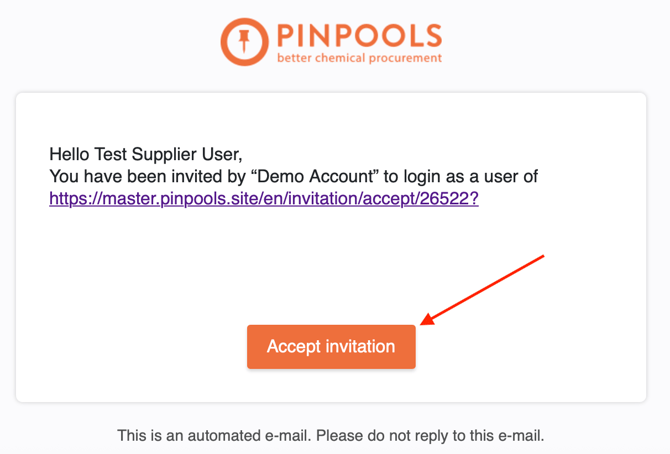Image resolution: width=670 pixels, height=454 pixels.
Task: Click the word "Hello" in the greeting
Action: 70,154
